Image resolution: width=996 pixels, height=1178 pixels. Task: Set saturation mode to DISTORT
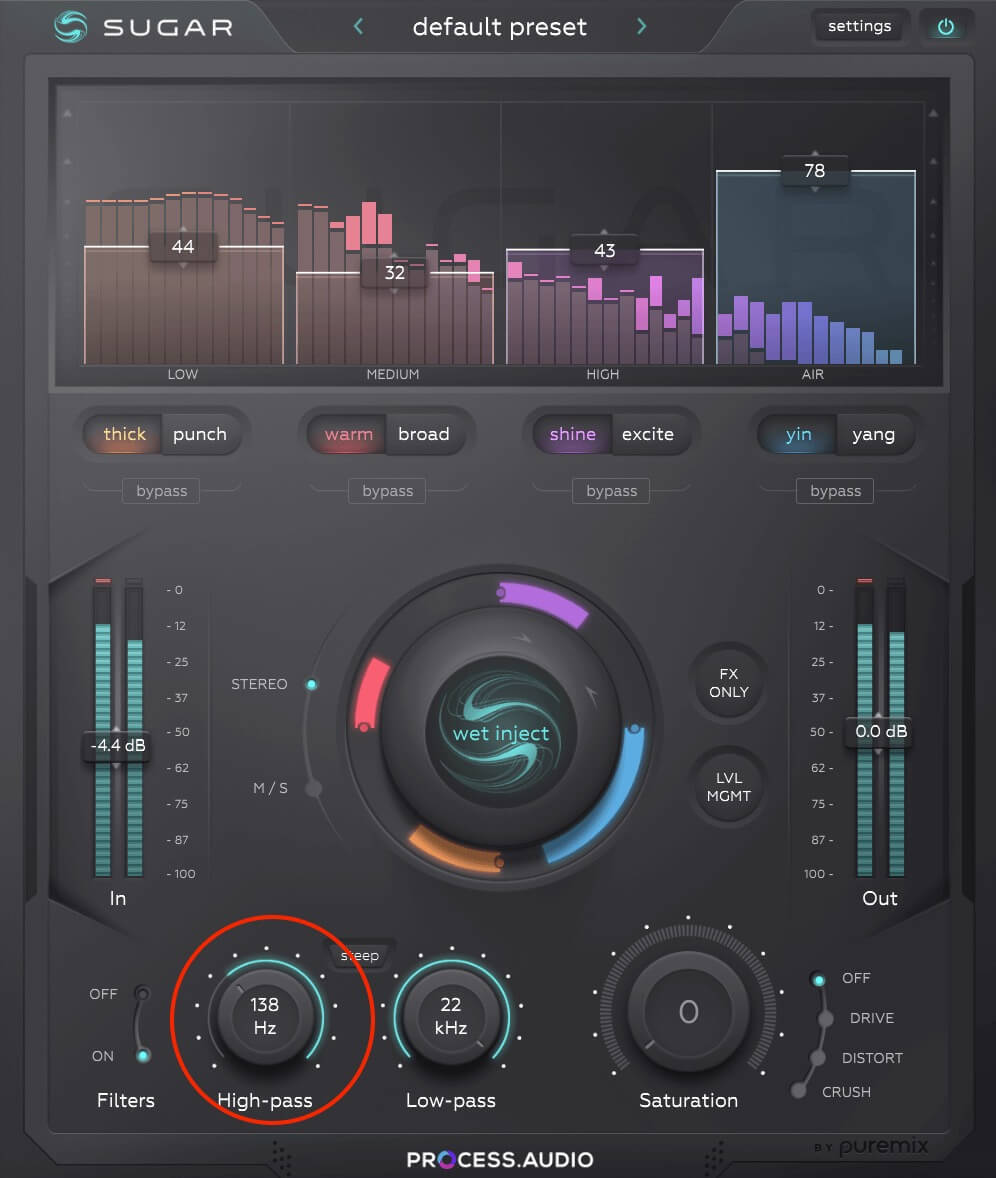click(816, 1058)
